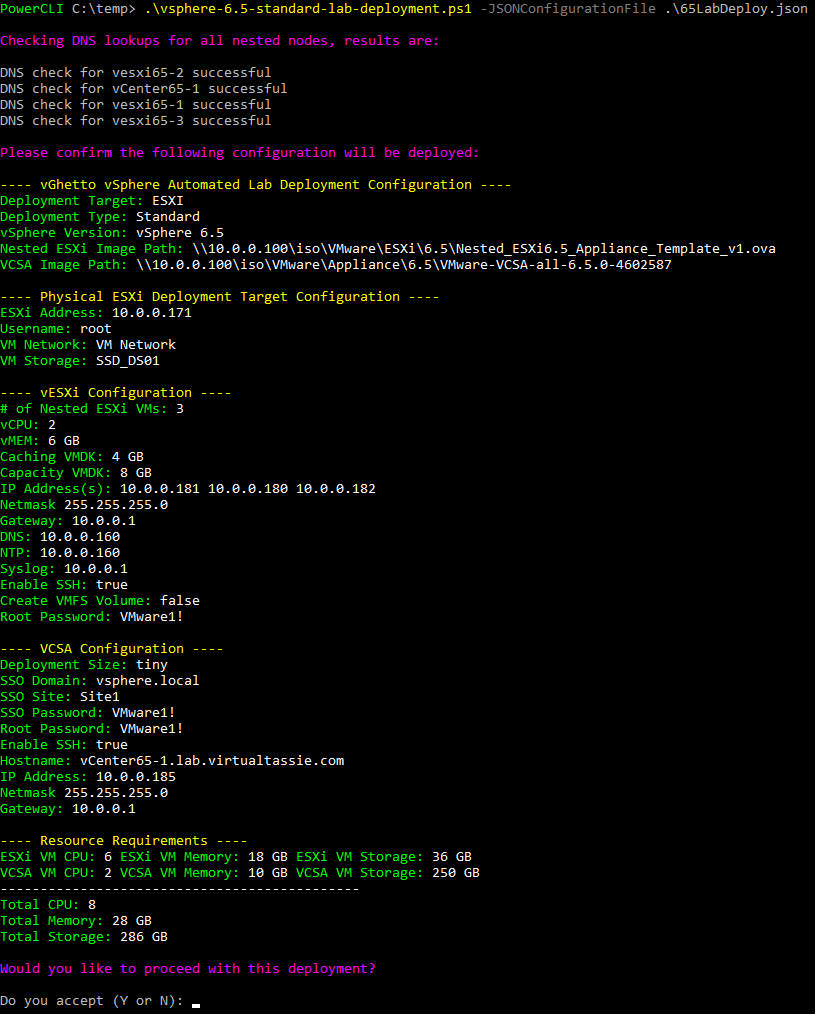Click 'Please confirm the following configuration' message
This screenshot has width=815, height=1014.
click(239, 153)
